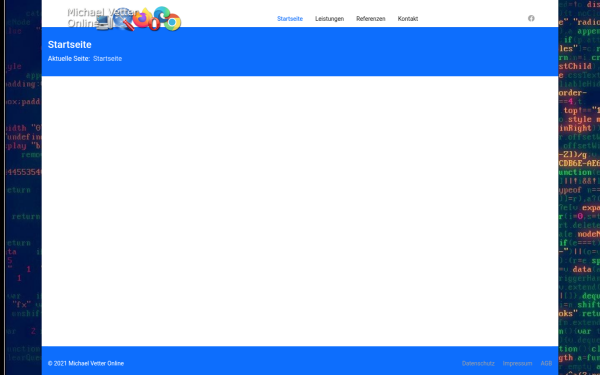This screenshot has width=600, height=375.
Task: Click the Chrome icon in the logo
Action: (x=173, y=23)
